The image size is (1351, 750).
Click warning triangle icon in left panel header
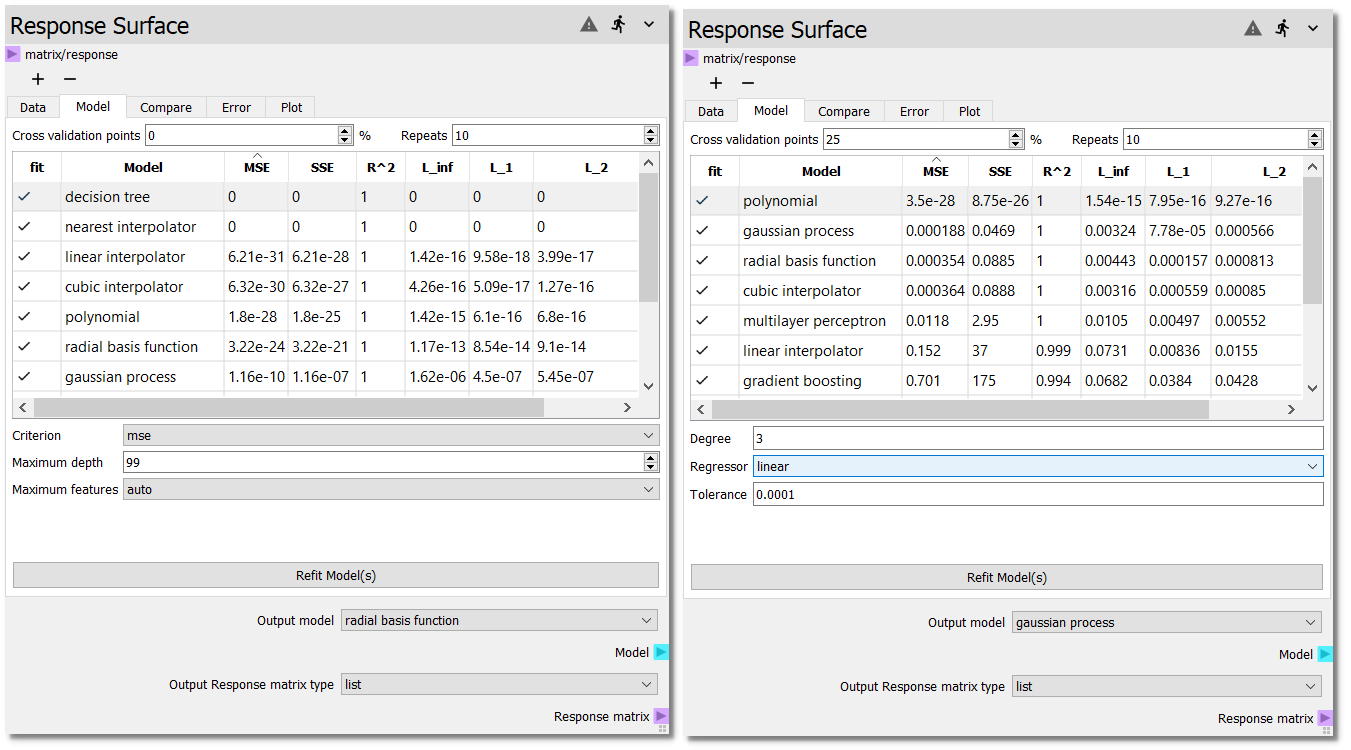pos(589,25)
